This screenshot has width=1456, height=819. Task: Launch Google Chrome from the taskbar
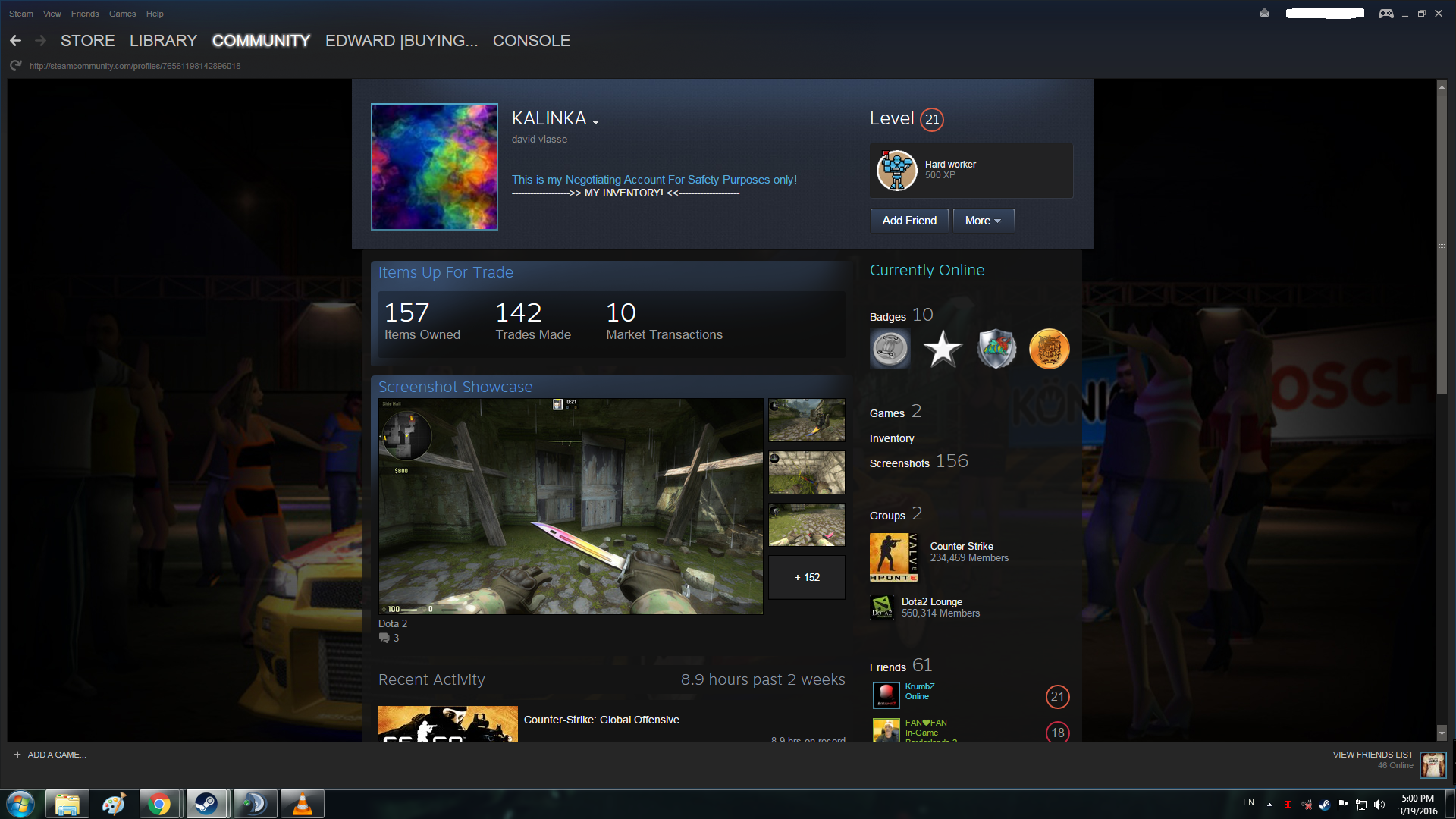click(x=159, y=804)
